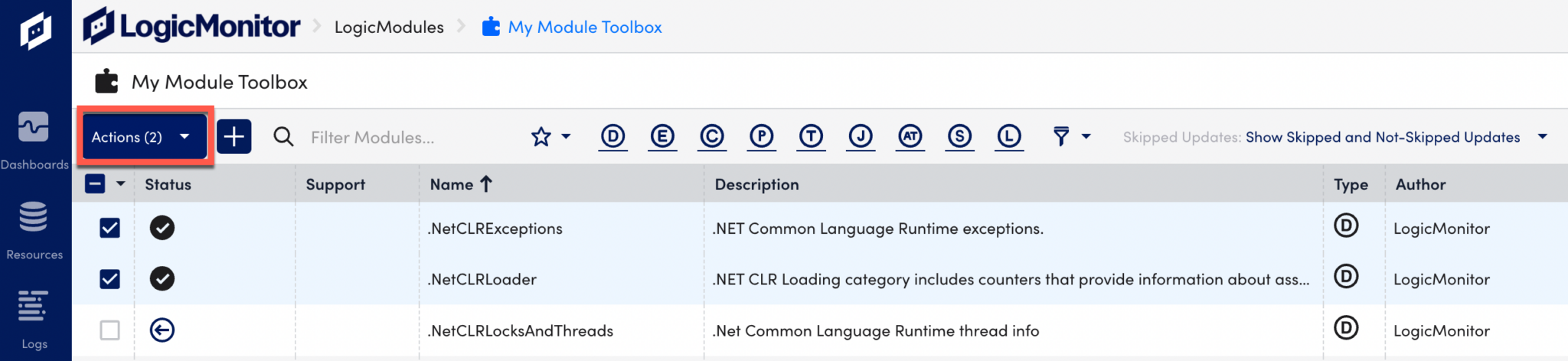Select the C module type filter
Screen dimensions: 1568x361
pos(712,136)
